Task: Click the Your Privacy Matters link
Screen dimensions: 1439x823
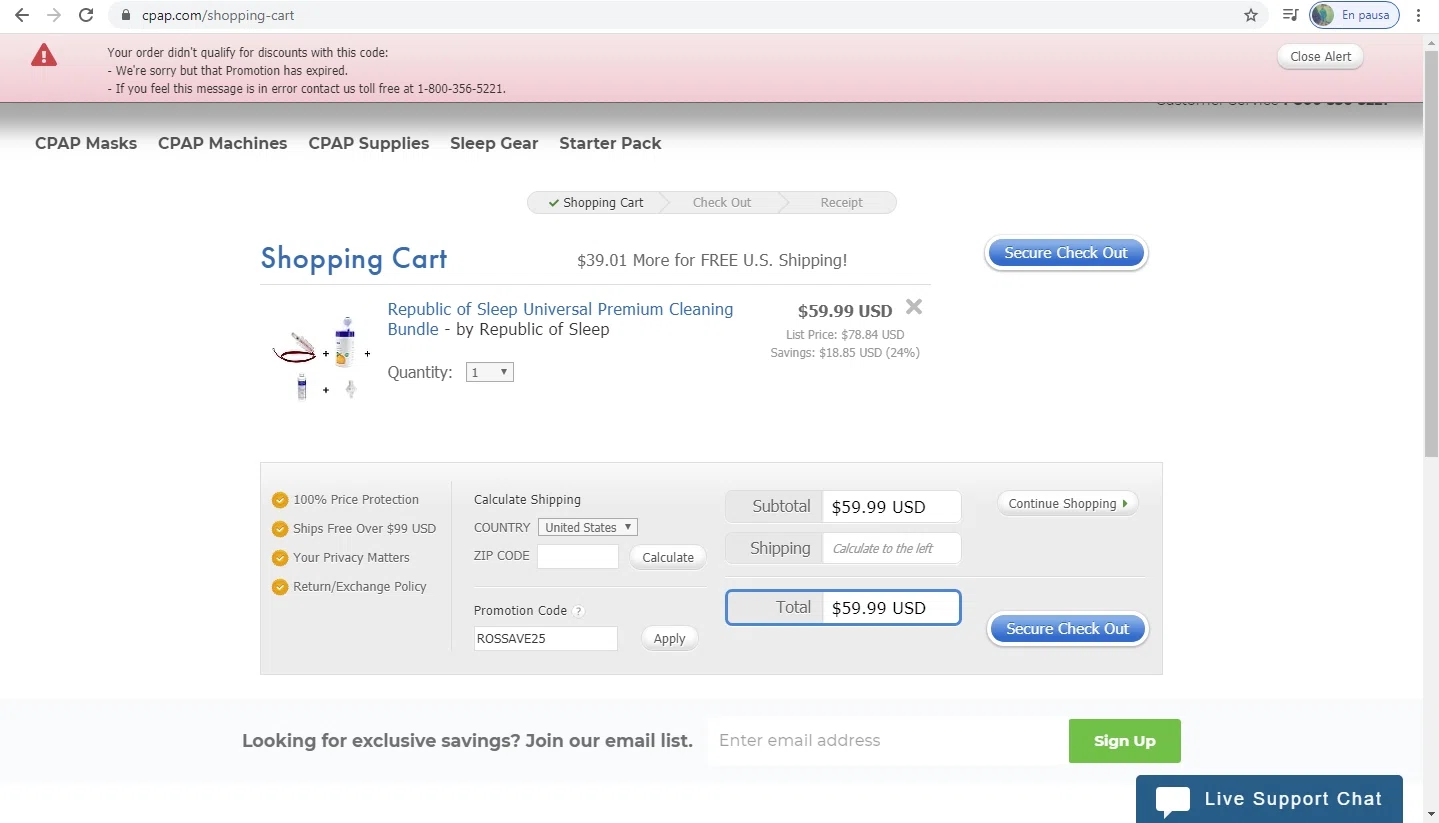Action: pyautogui.click(x=351, y=558)
